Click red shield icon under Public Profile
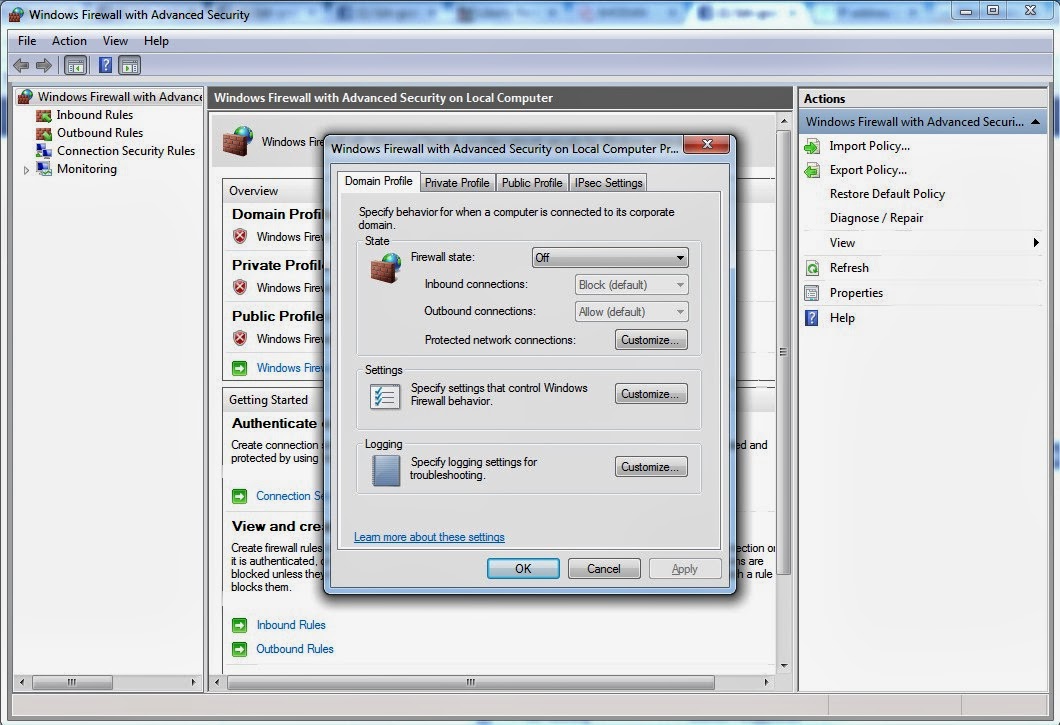Image resolution: width=1060 pixels, height=725 pixels. pos(240,338)
